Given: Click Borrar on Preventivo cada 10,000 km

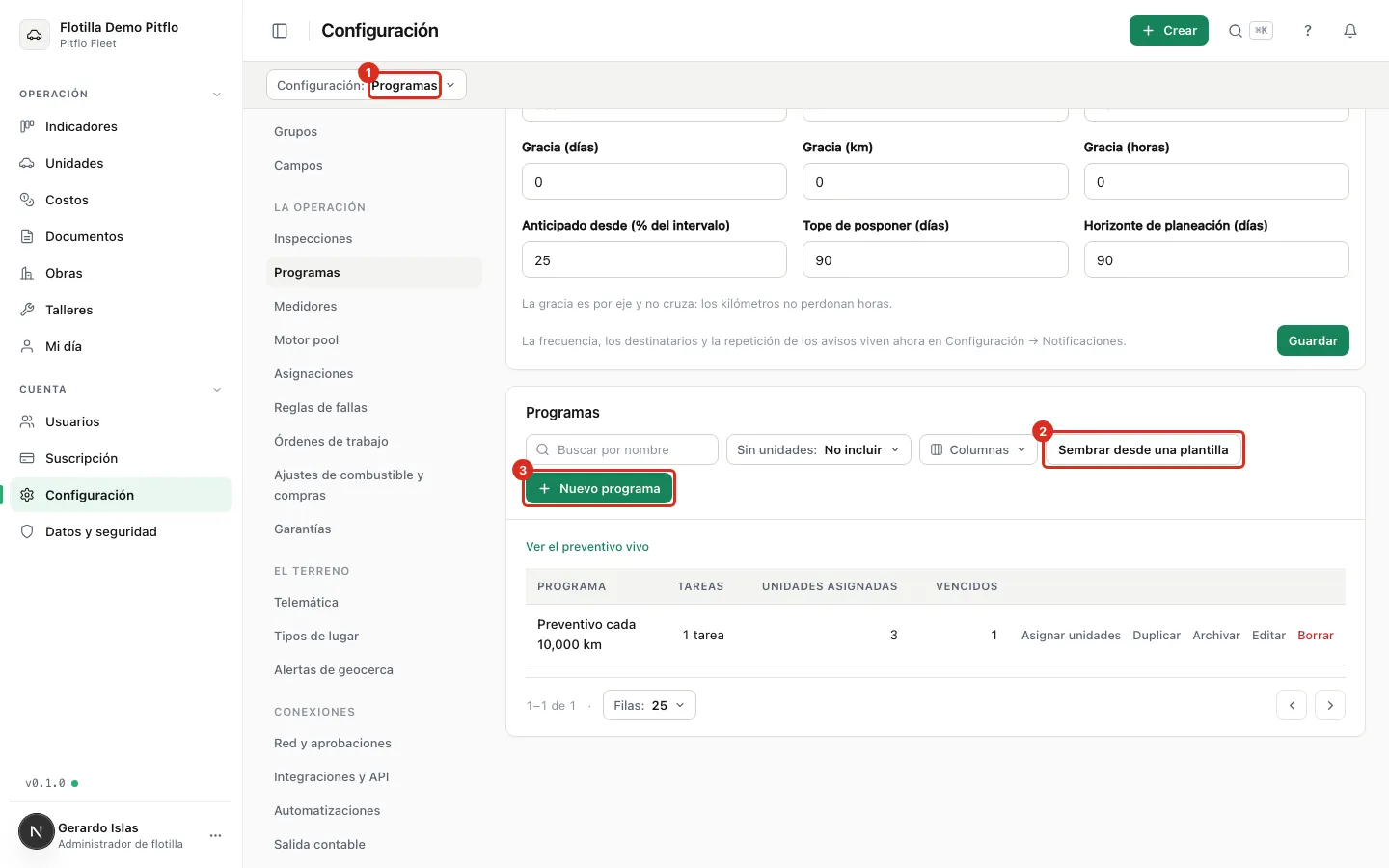Looking at the screenshot, I should tap(1316, 635).
